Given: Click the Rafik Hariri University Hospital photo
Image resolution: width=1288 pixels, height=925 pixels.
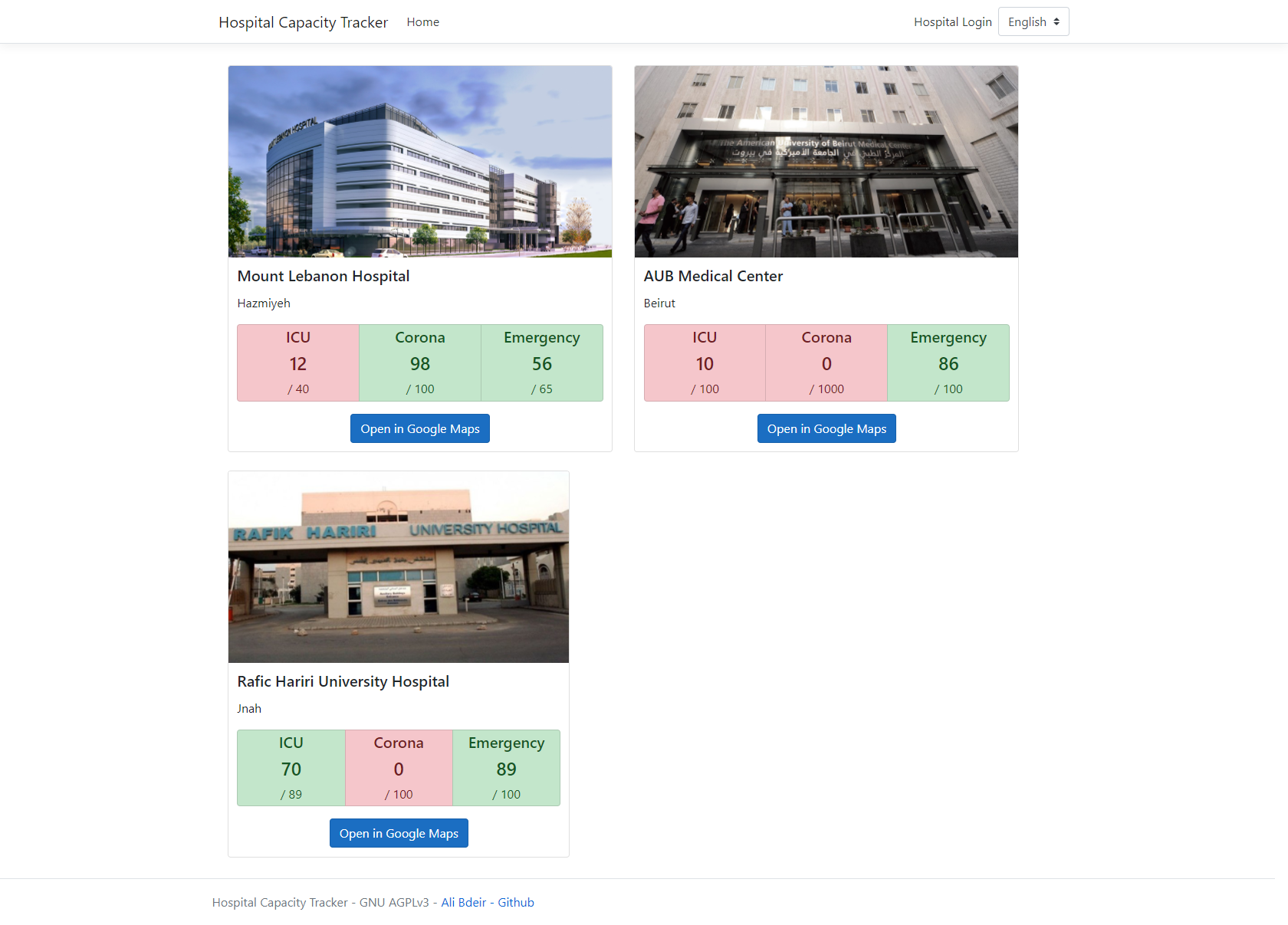Looking at the screenshot, I should pos(399,566).
